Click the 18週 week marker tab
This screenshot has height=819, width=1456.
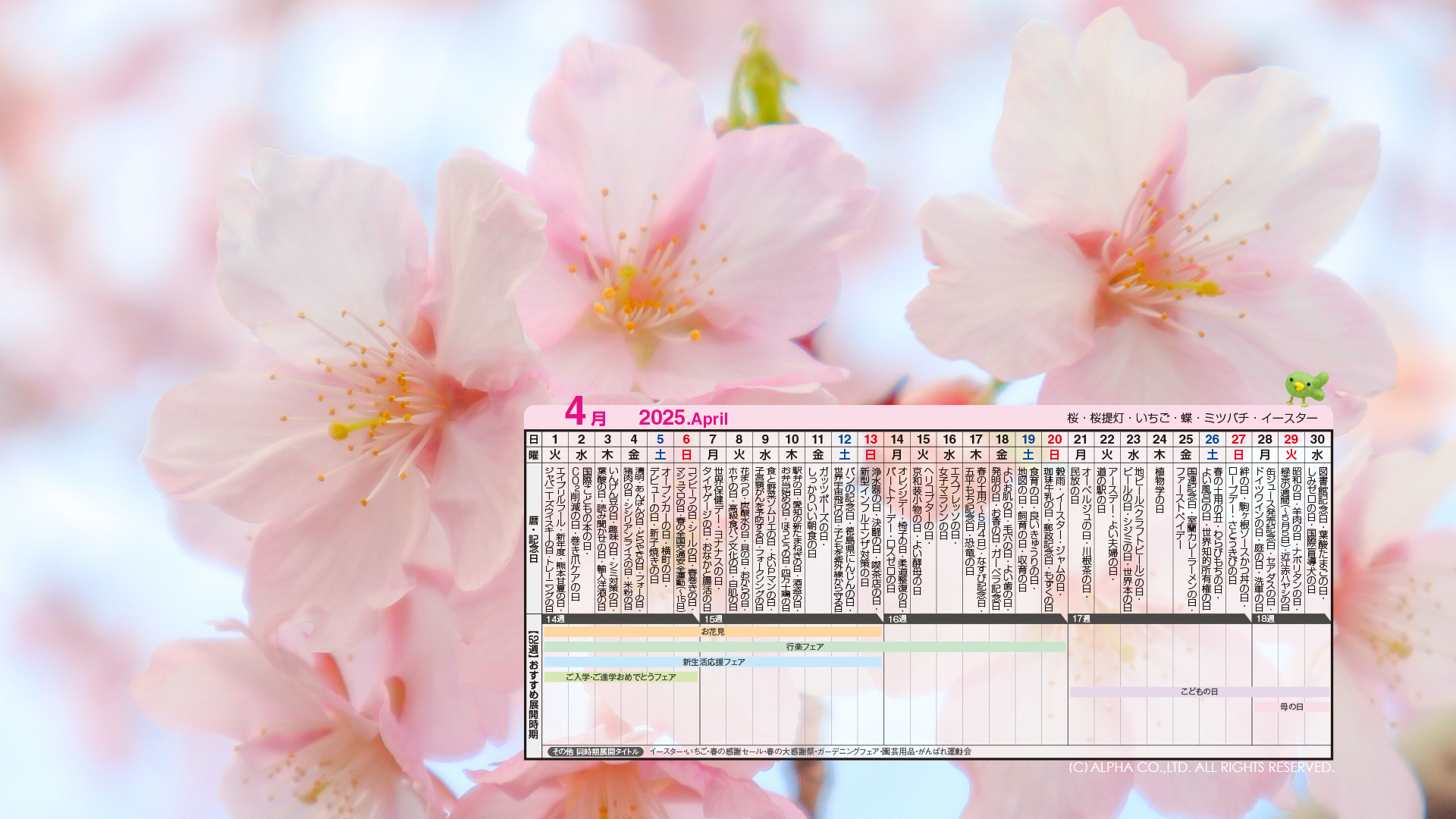(x=1265, y=619)
